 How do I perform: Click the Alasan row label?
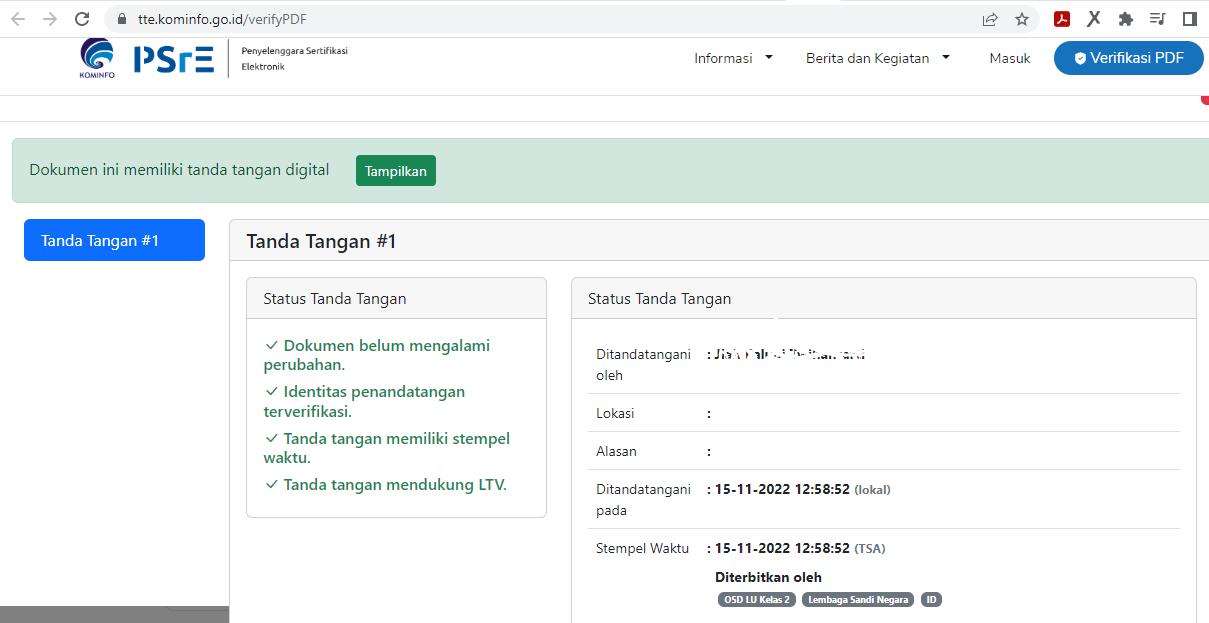pyautogui.click(x=616, y=451)
